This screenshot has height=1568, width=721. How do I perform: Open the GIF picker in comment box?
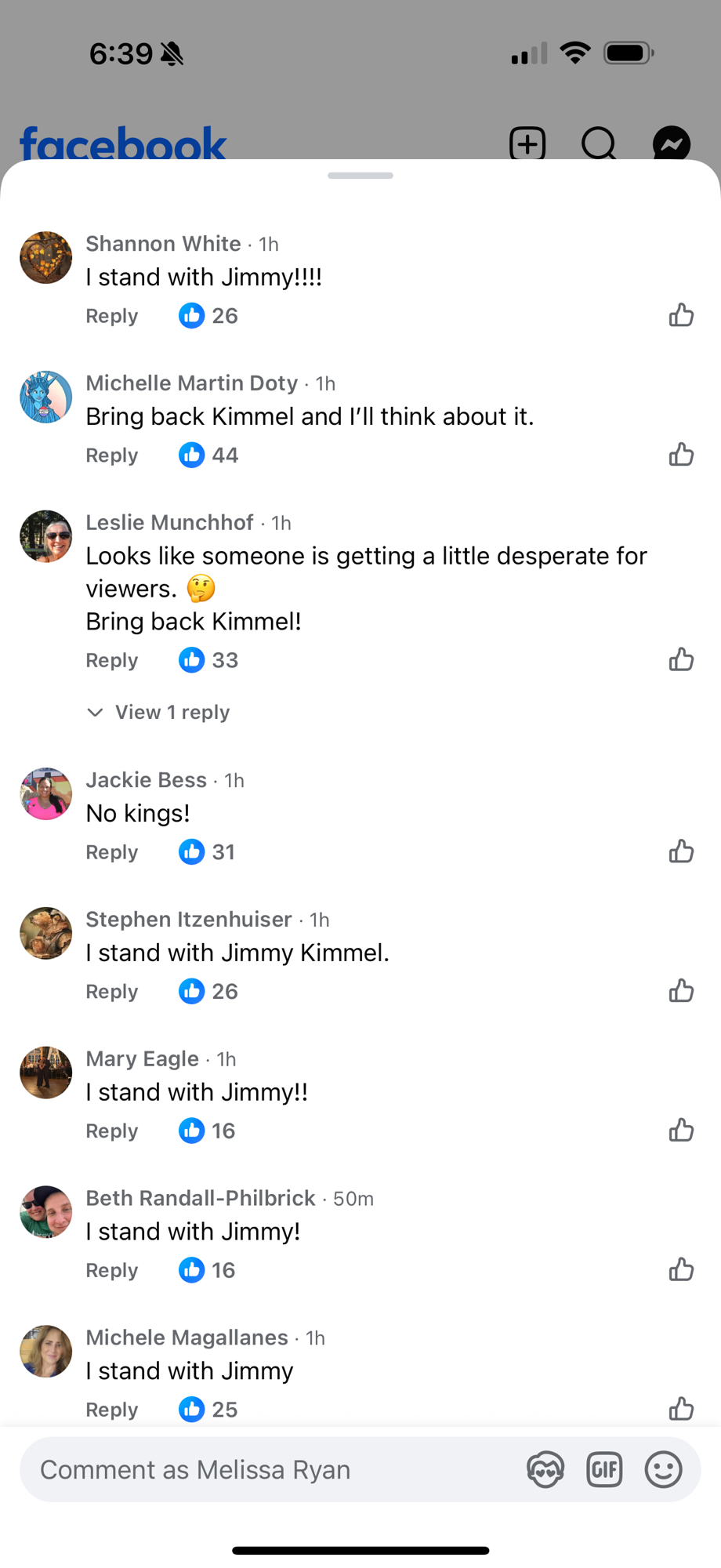click(604, 1469)
